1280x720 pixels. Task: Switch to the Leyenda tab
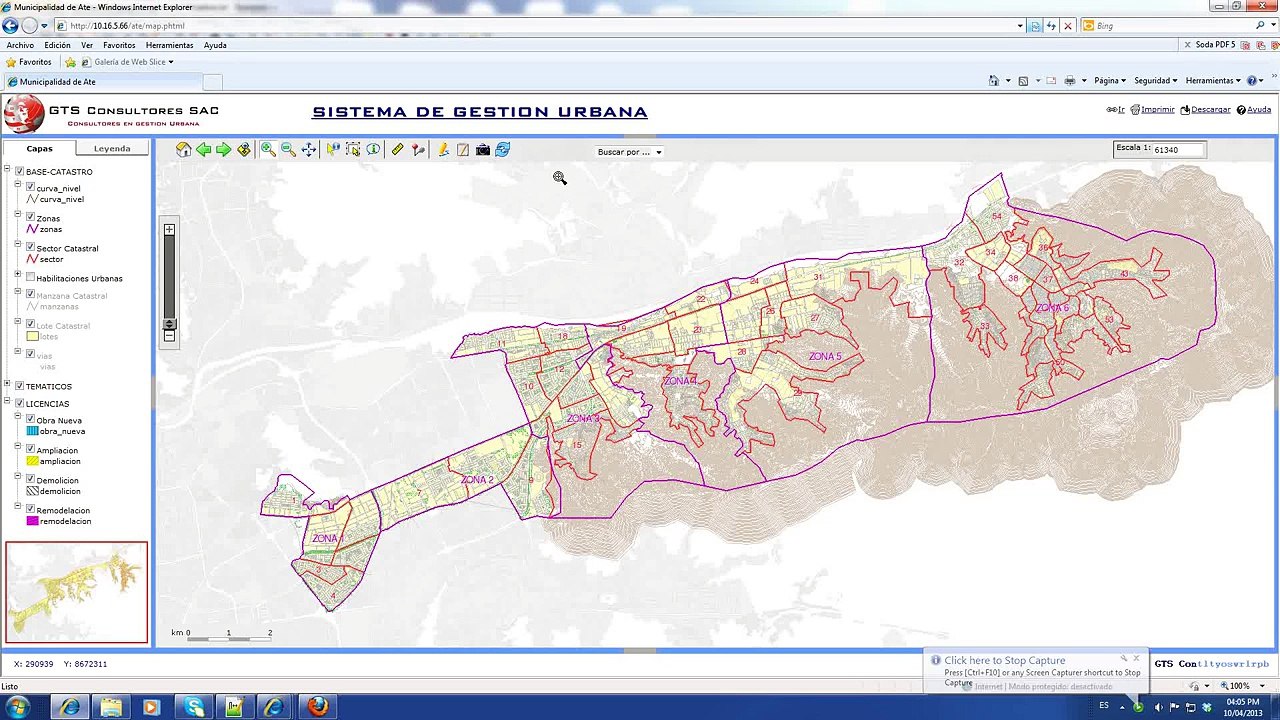pos(112,148)
